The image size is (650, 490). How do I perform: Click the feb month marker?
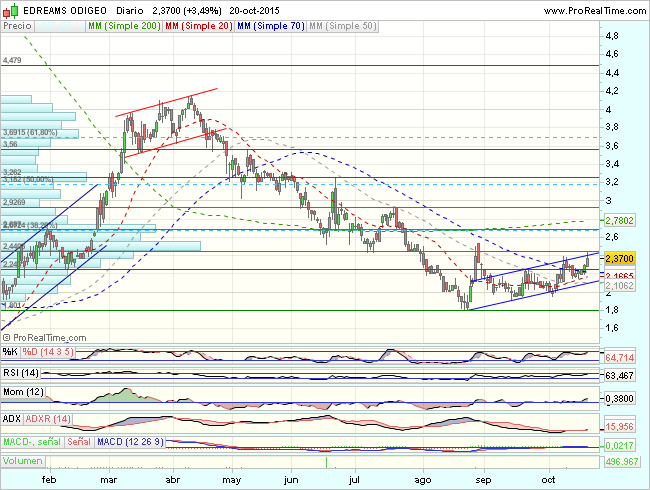tap(49, 480)
